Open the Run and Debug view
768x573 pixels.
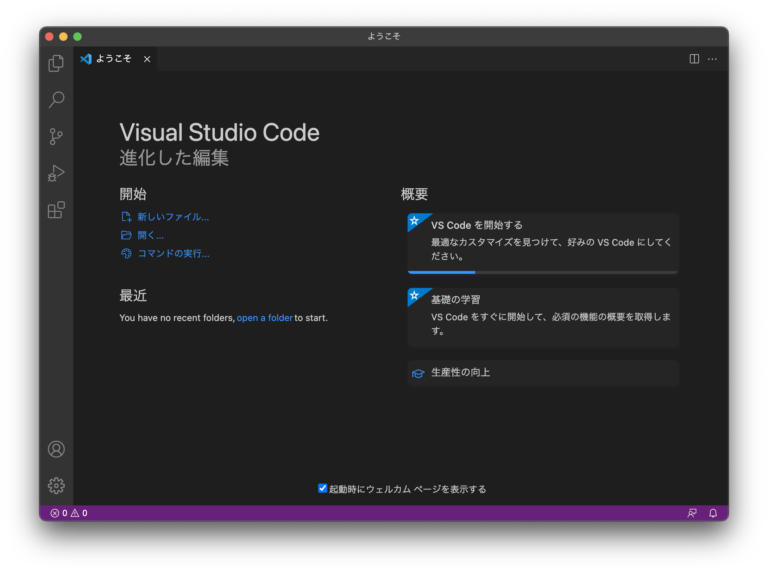tap(56, 173)
